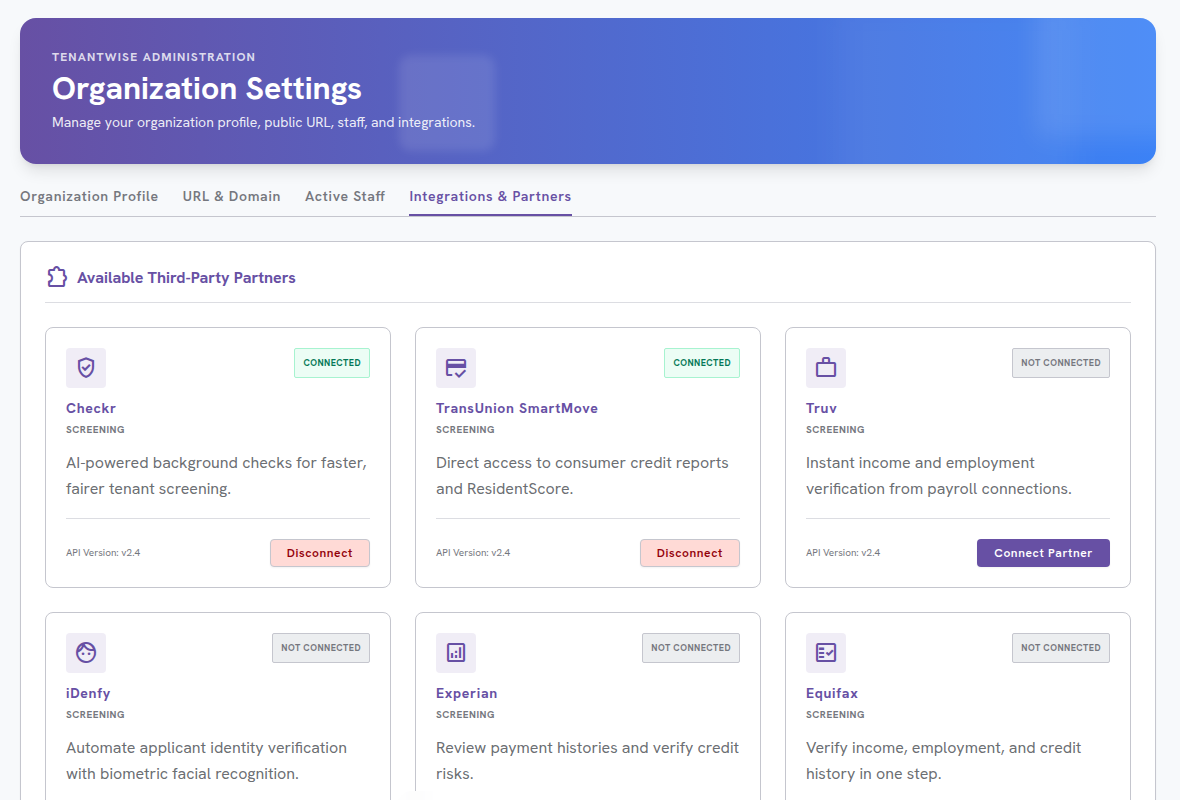The width and height of the screenshot is (1180, 800).
Task: Click the Truv briefcase icon
Action: click(826, 367)
